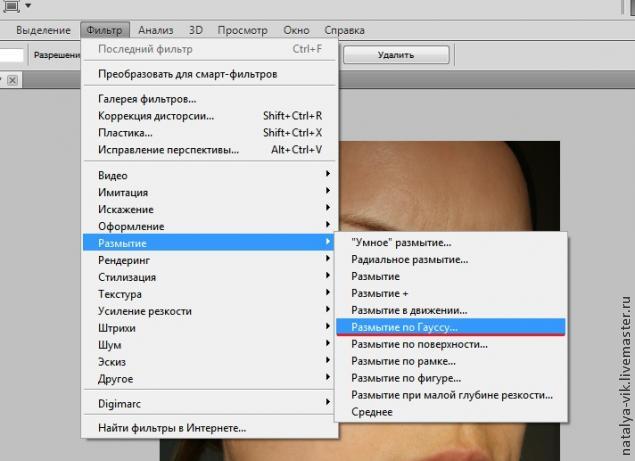Open the Окно menu
The width and height of the screenshot is (635, 461).
(x=296, y=30)
